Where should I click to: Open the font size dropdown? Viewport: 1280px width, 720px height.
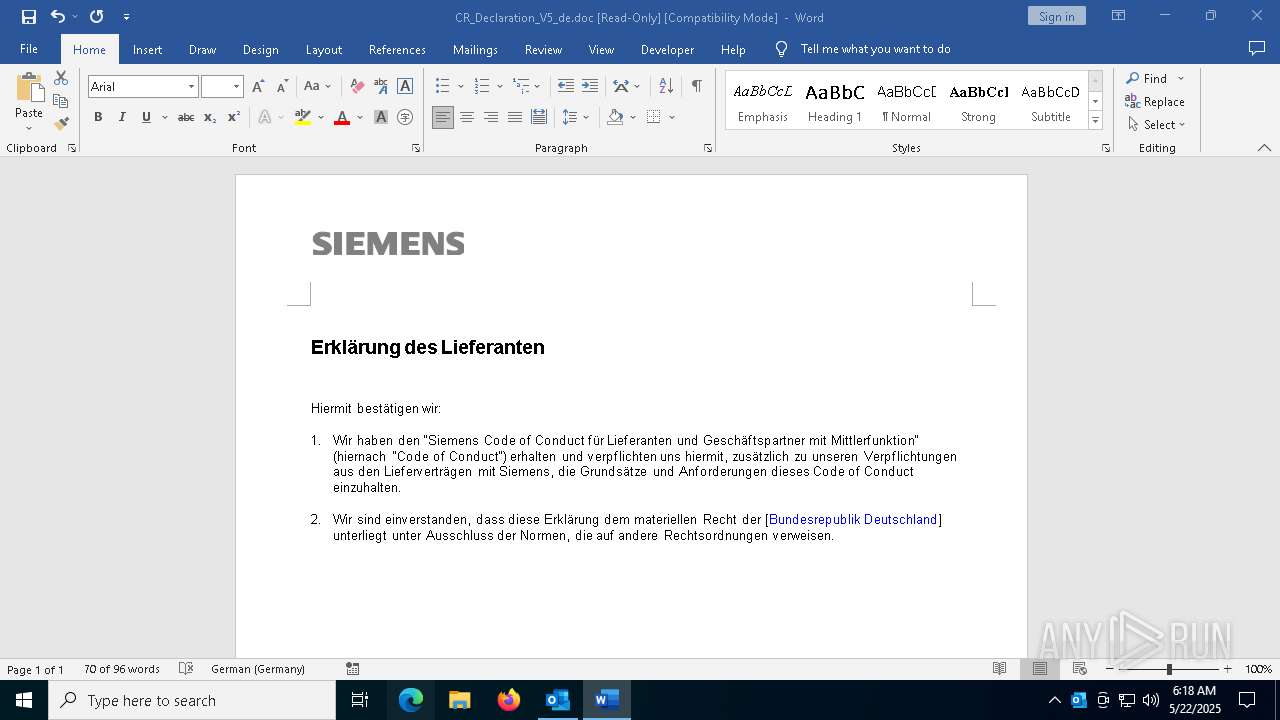click(x=236, y=87)
